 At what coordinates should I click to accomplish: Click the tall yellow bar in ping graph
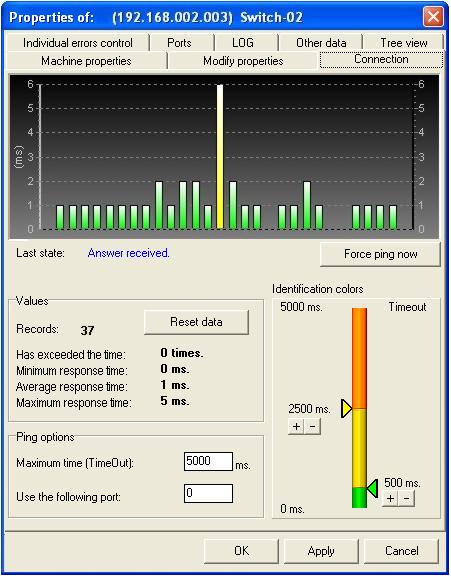click(220, 157)
